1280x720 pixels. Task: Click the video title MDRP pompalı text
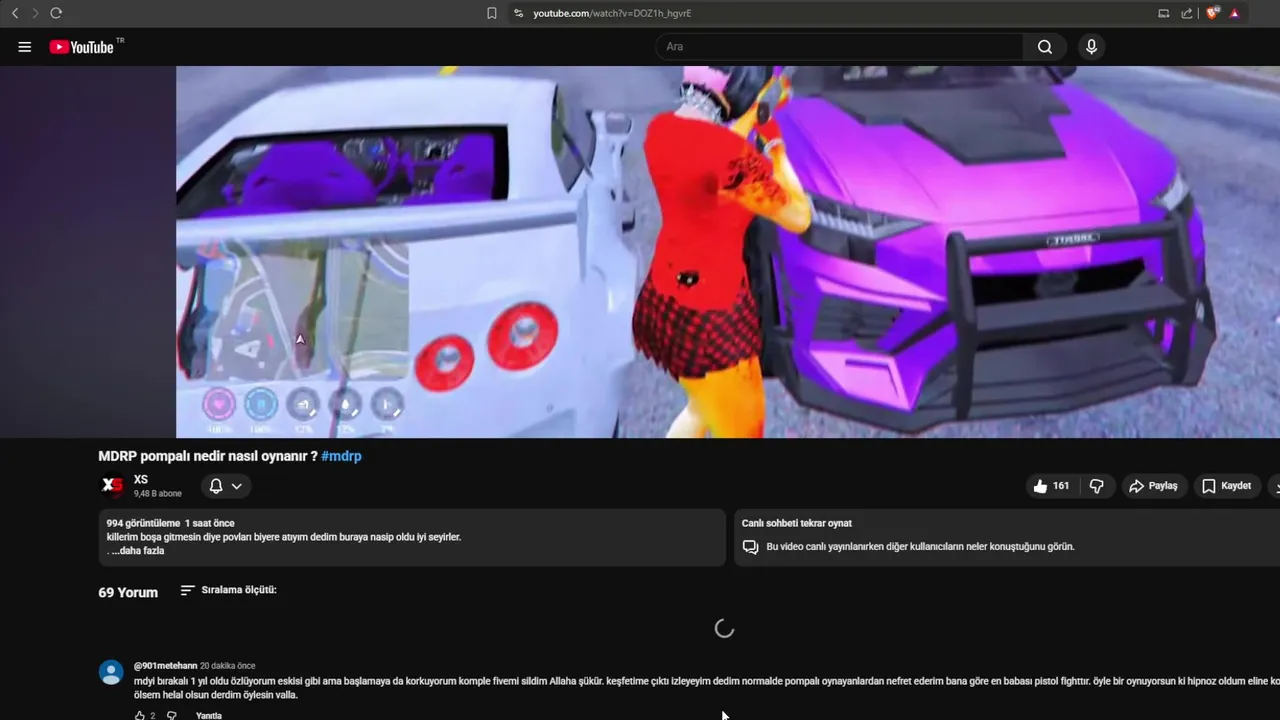[x=208, y=456]
